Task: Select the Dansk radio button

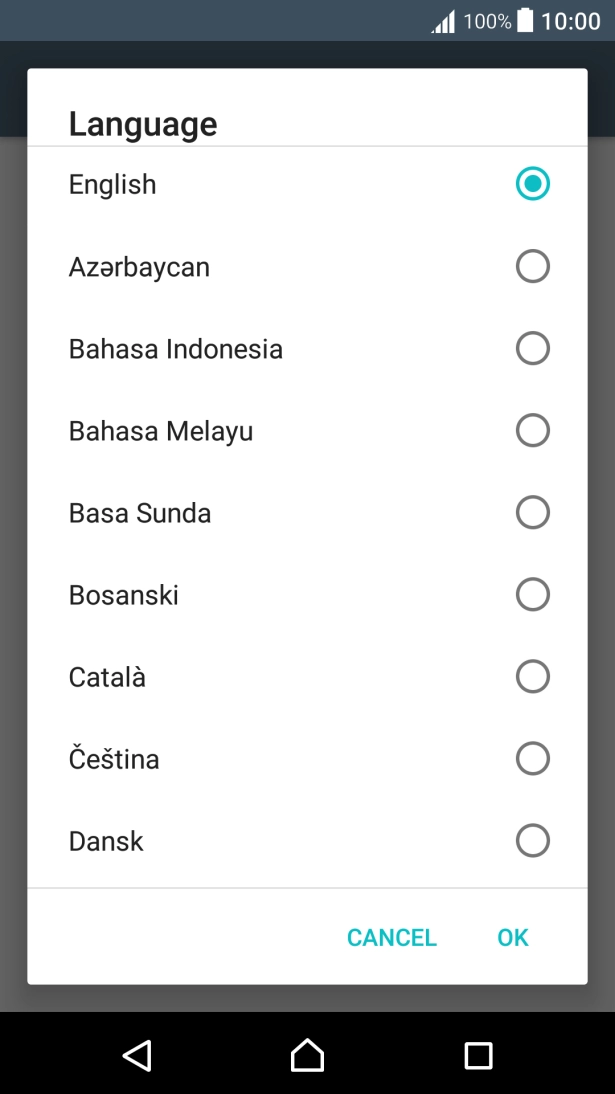Action: (532, 841)
